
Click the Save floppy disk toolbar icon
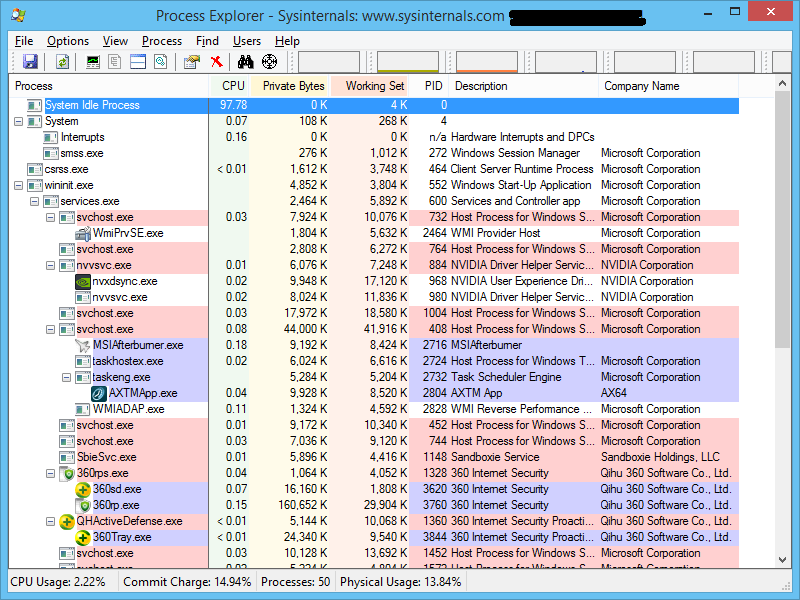(x=30, y=62)
